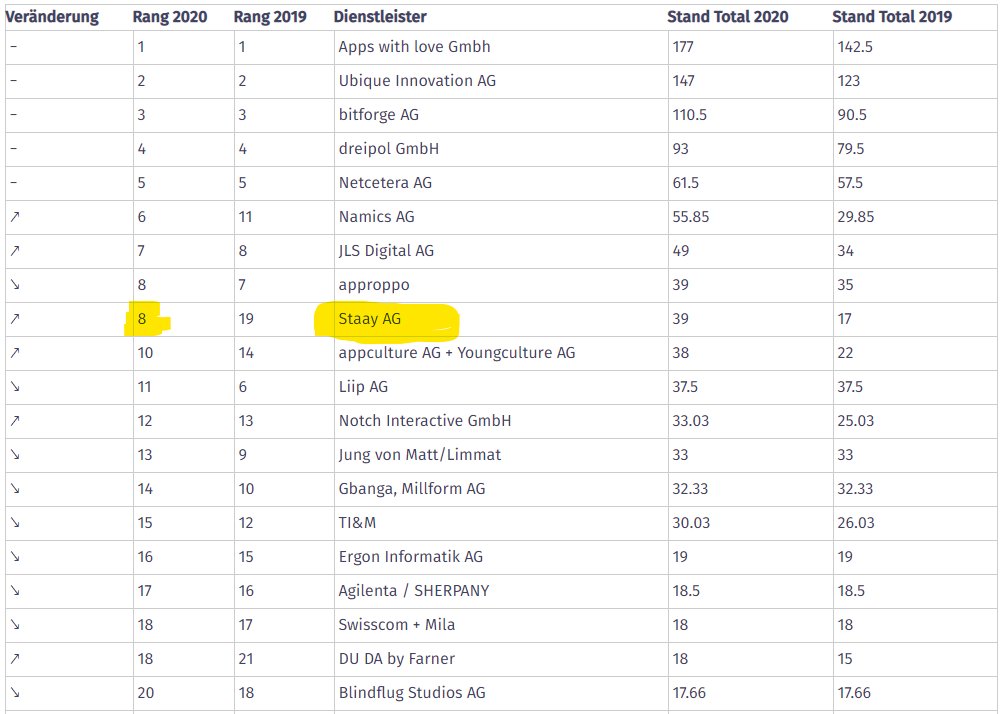
Task: Select the 'JLS Digital AG' cell
Action: pyautogui.click(x=501, y=251)
